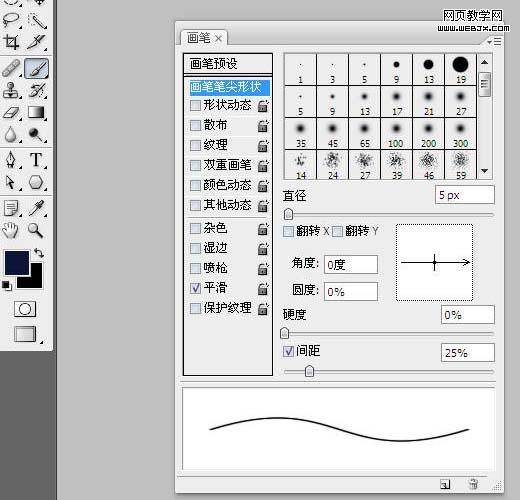
Task: Select the Magic Wand tool
Action: (x=37, y=20)
